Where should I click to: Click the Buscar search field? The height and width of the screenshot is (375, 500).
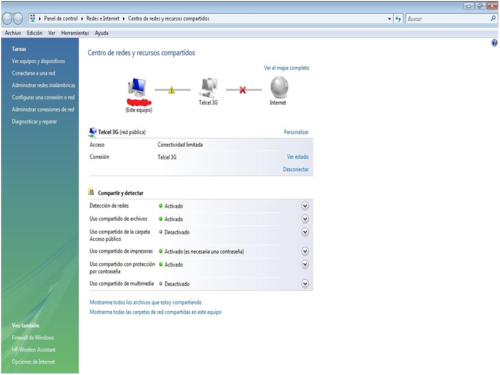(x=447, y=19)
